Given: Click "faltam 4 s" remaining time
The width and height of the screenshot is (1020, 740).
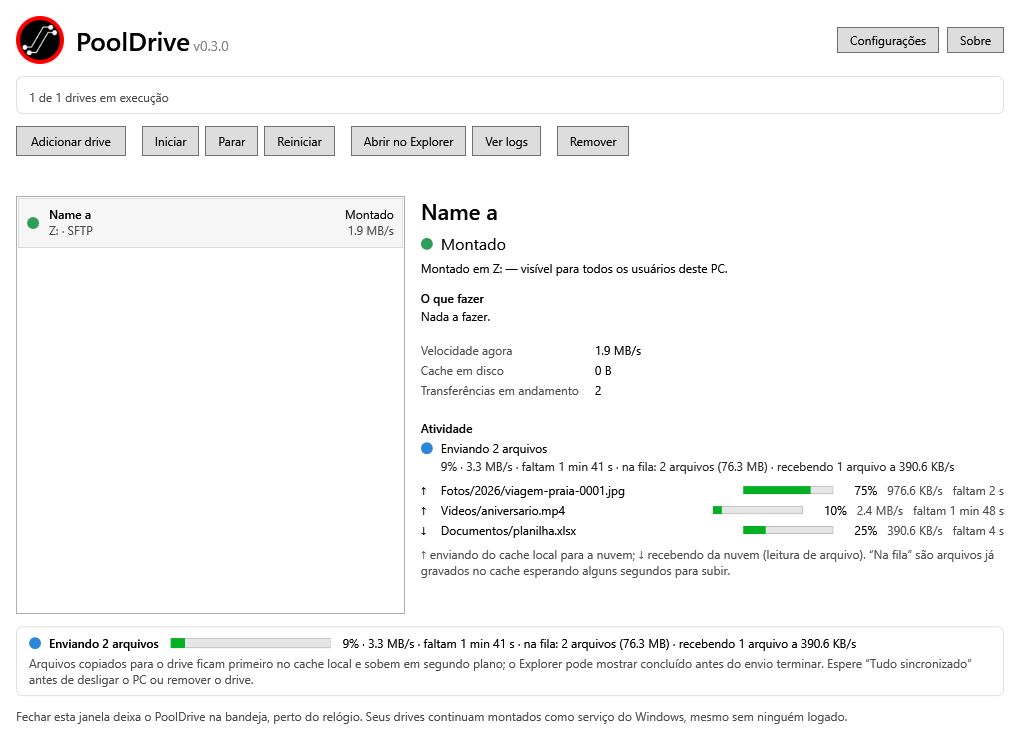Looking at the screenshot, I should pos(978,531).
